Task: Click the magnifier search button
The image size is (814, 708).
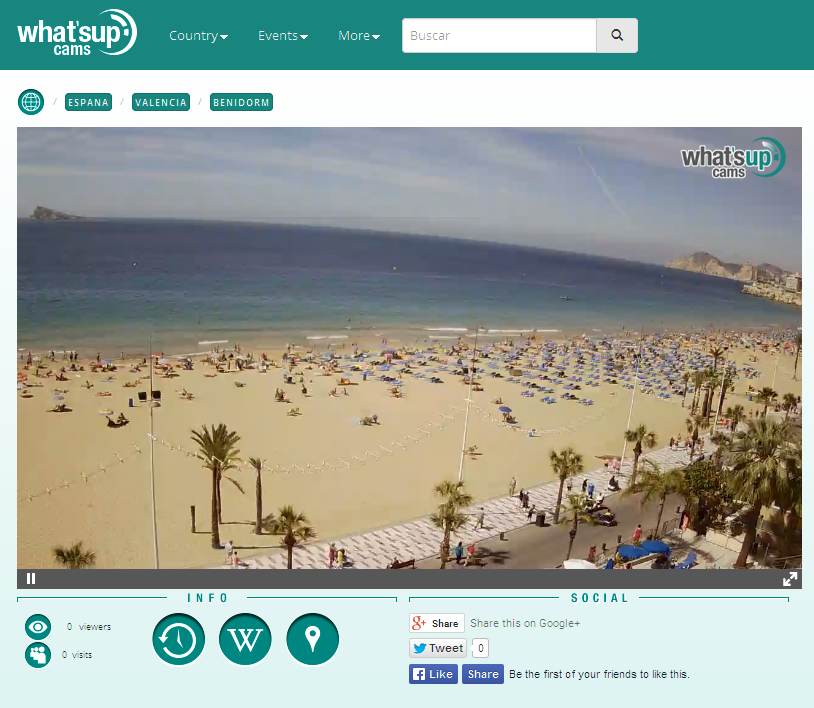Action: 617,35
